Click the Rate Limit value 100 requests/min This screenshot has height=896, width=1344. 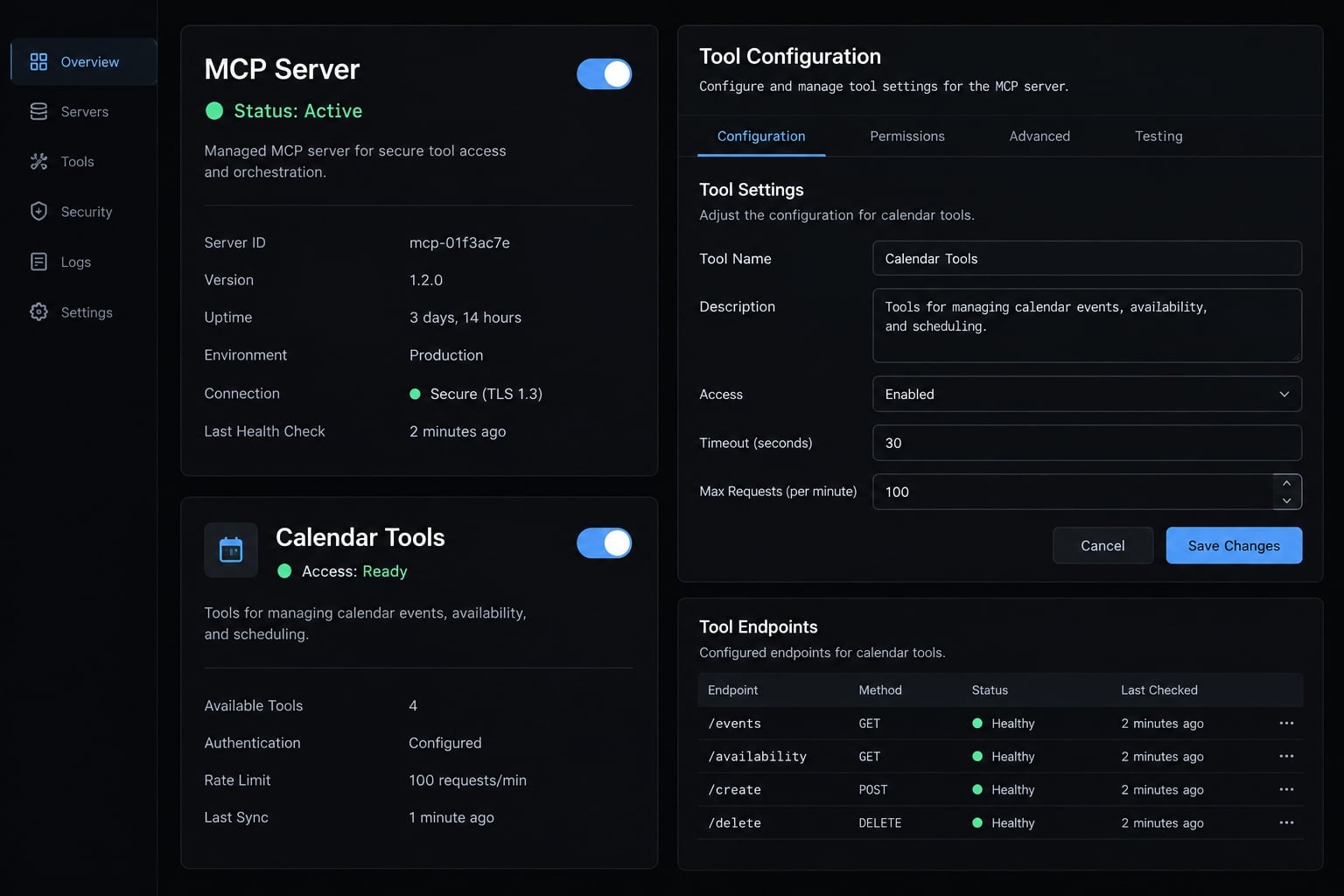point(467,780)
